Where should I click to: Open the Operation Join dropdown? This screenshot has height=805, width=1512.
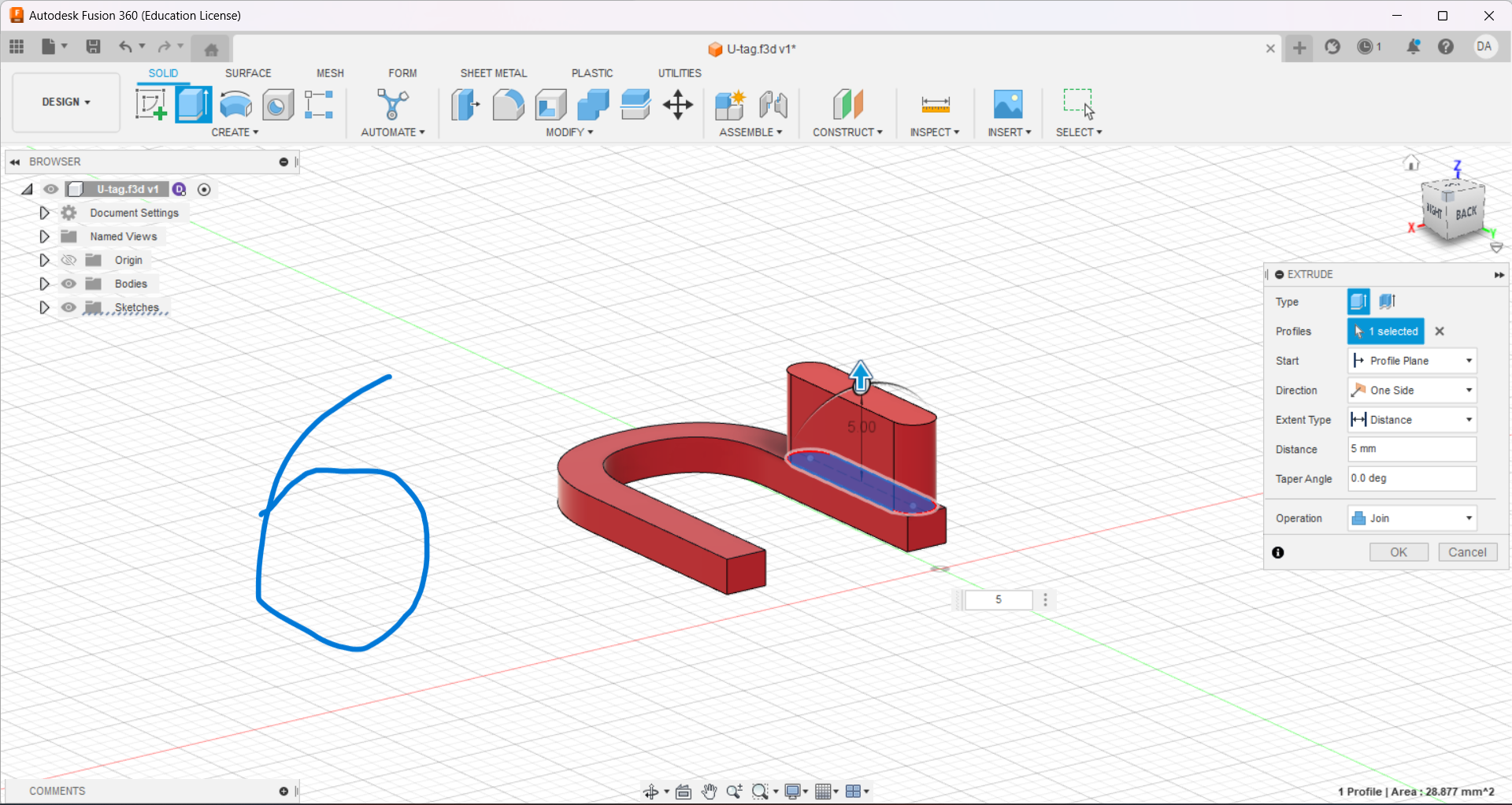click(x=1411, y=518)
